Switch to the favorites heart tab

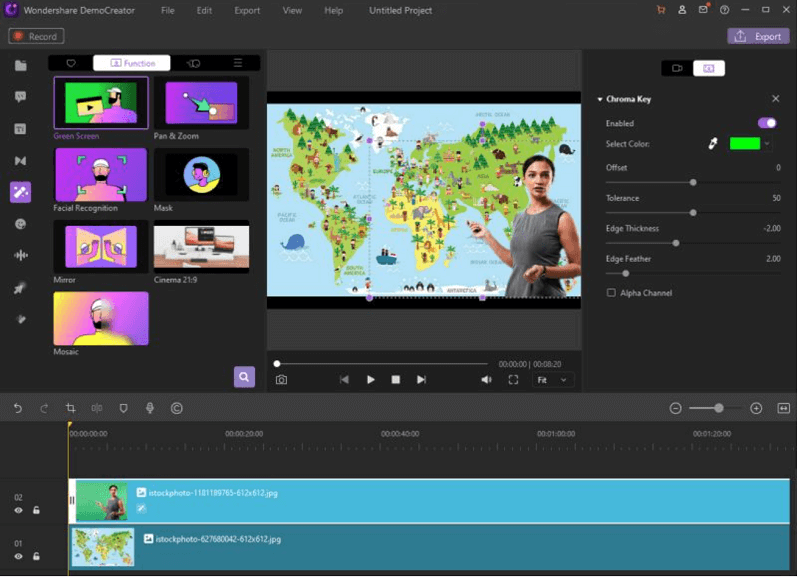tap(71, 63)
